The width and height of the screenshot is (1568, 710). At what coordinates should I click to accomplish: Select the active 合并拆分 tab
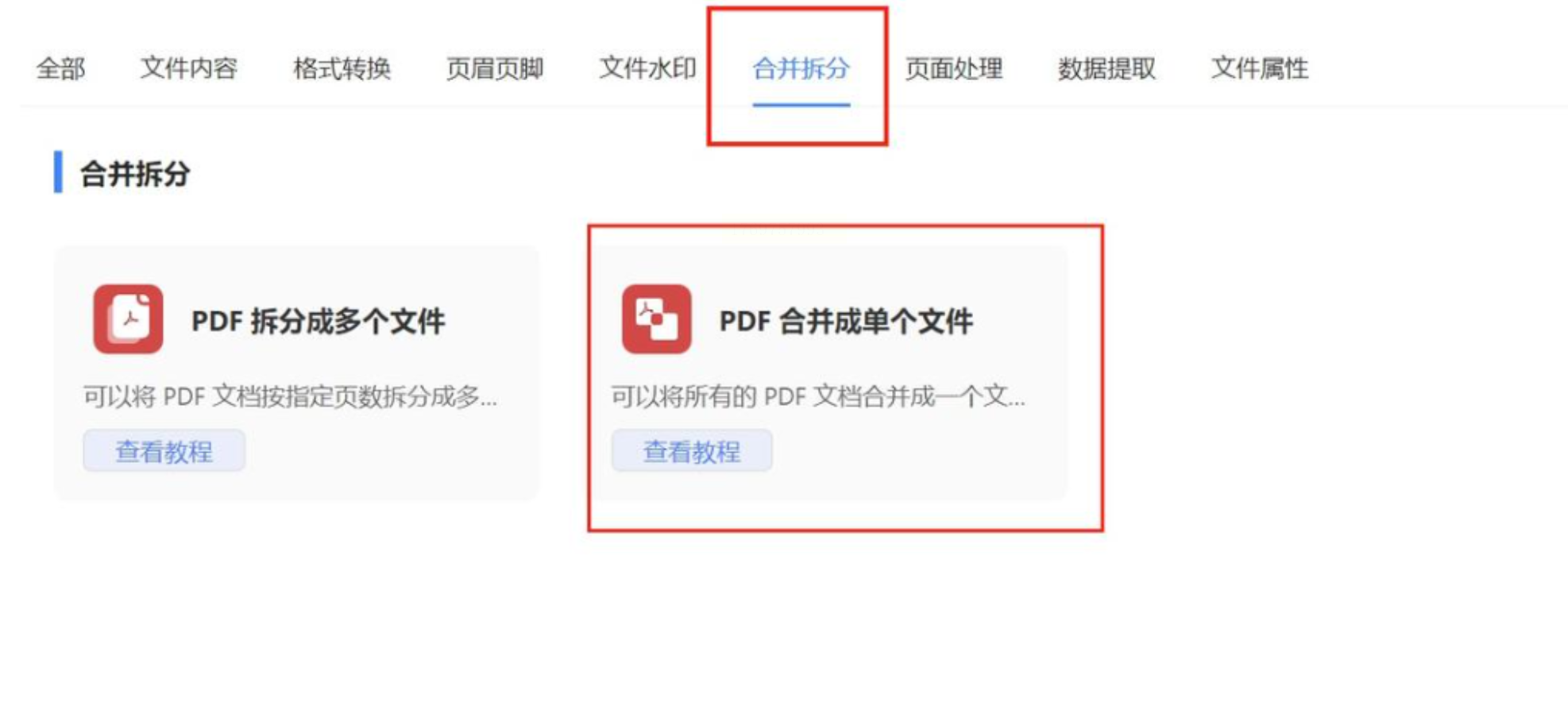(801, 69)
